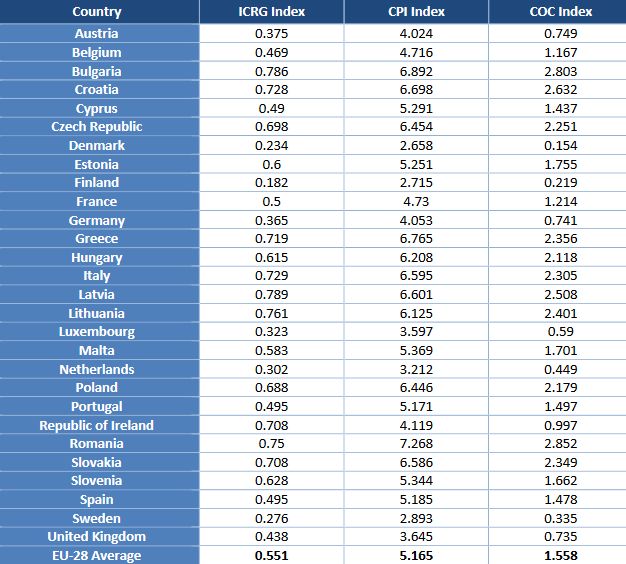This screenshot has height=564, width=626.
Task: Select the COC Index header cell
Action: pos(560,12)
